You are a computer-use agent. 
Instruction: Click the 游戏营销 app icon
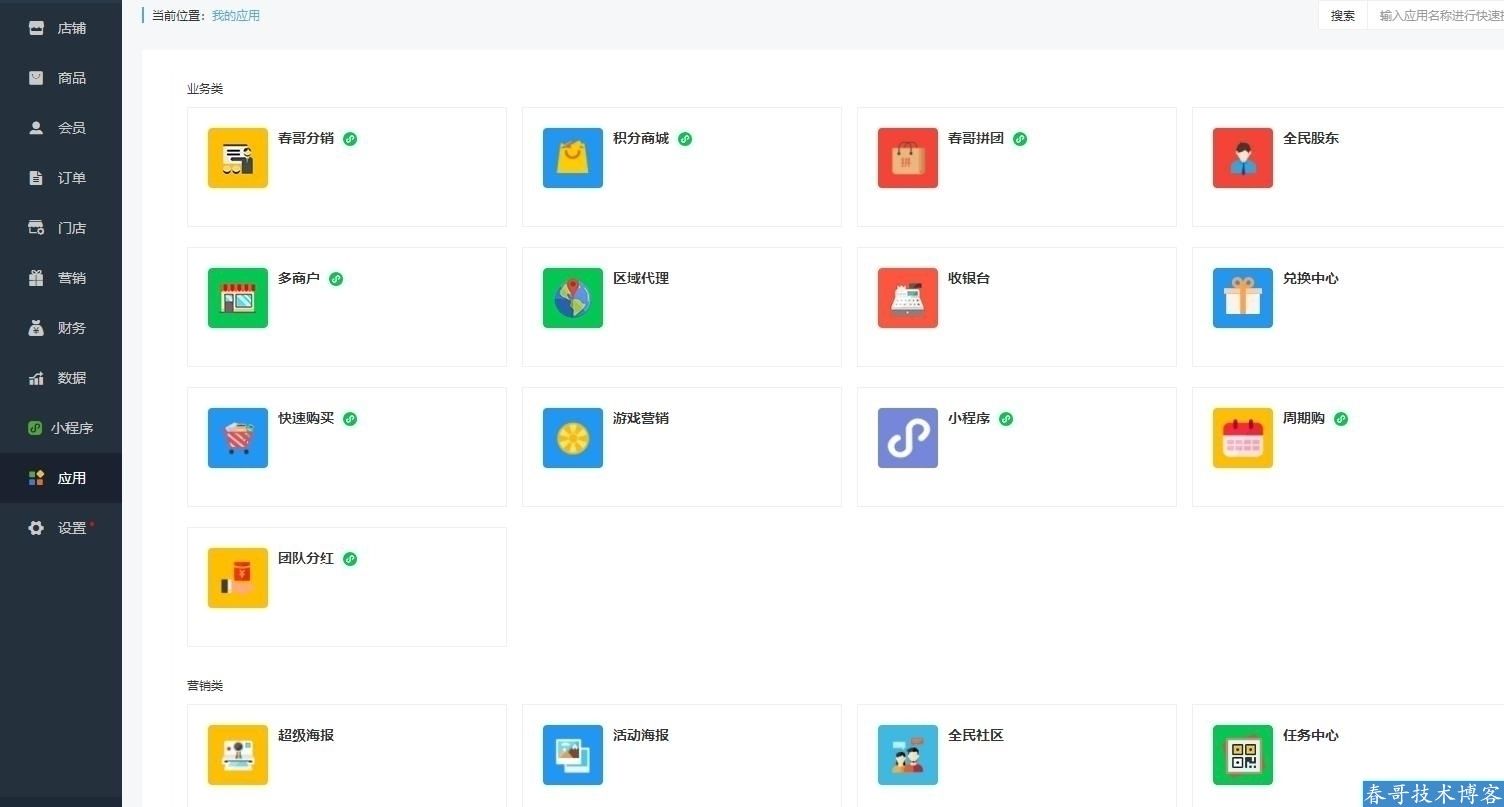[x=571, y=437]
